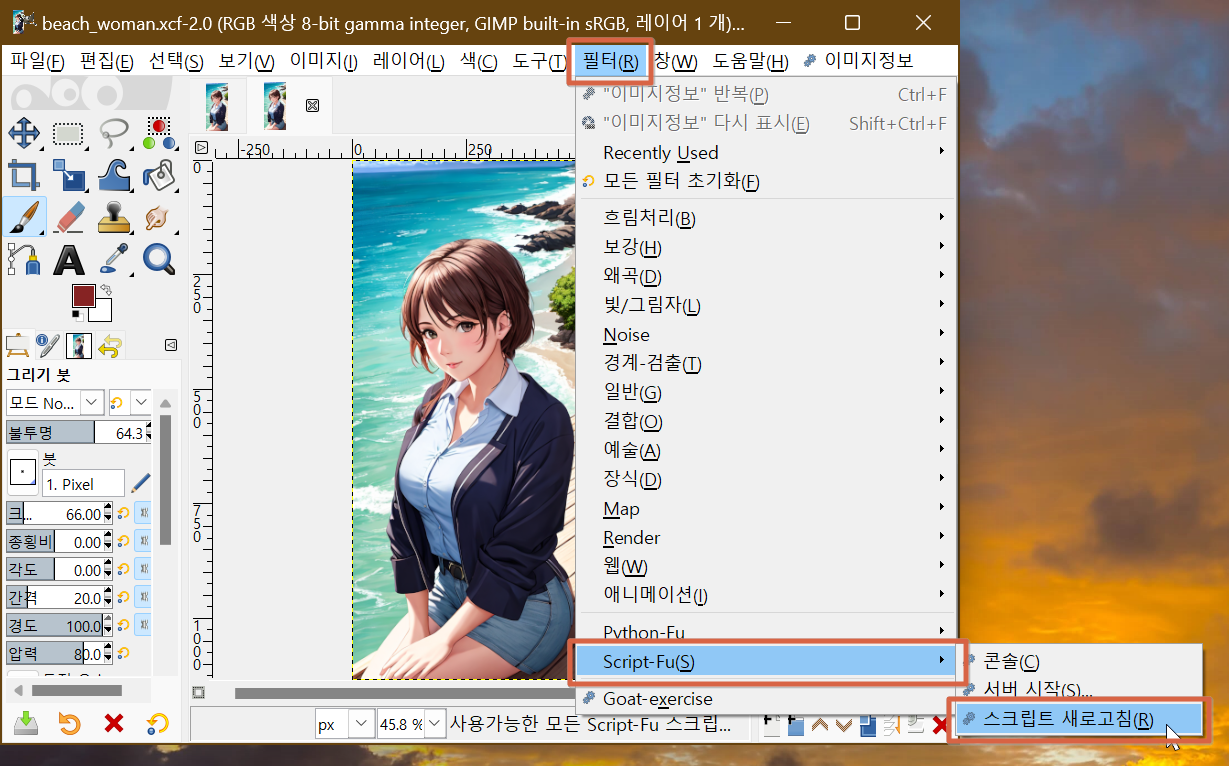
Task: Click the white background color swatch
Action: click(x=102, y=311)
